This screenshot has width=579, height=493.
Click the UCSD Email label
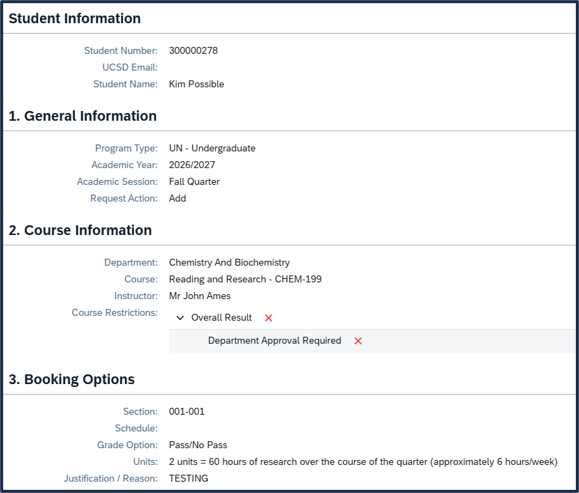coord(130,68)
